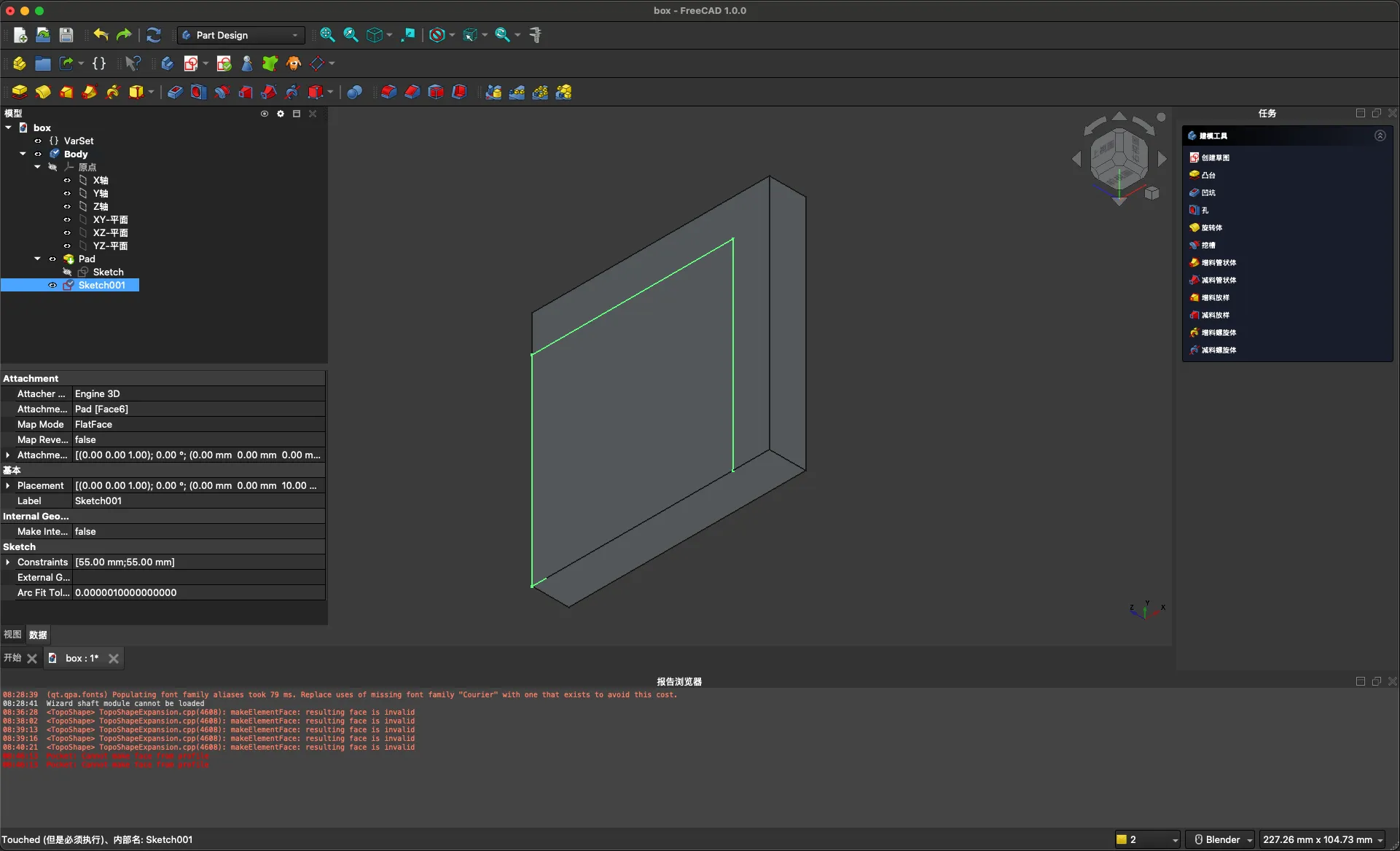Click the Mirrored feature icon
The height and width of the screenshot is (851, 1400).
click(494, 92)
